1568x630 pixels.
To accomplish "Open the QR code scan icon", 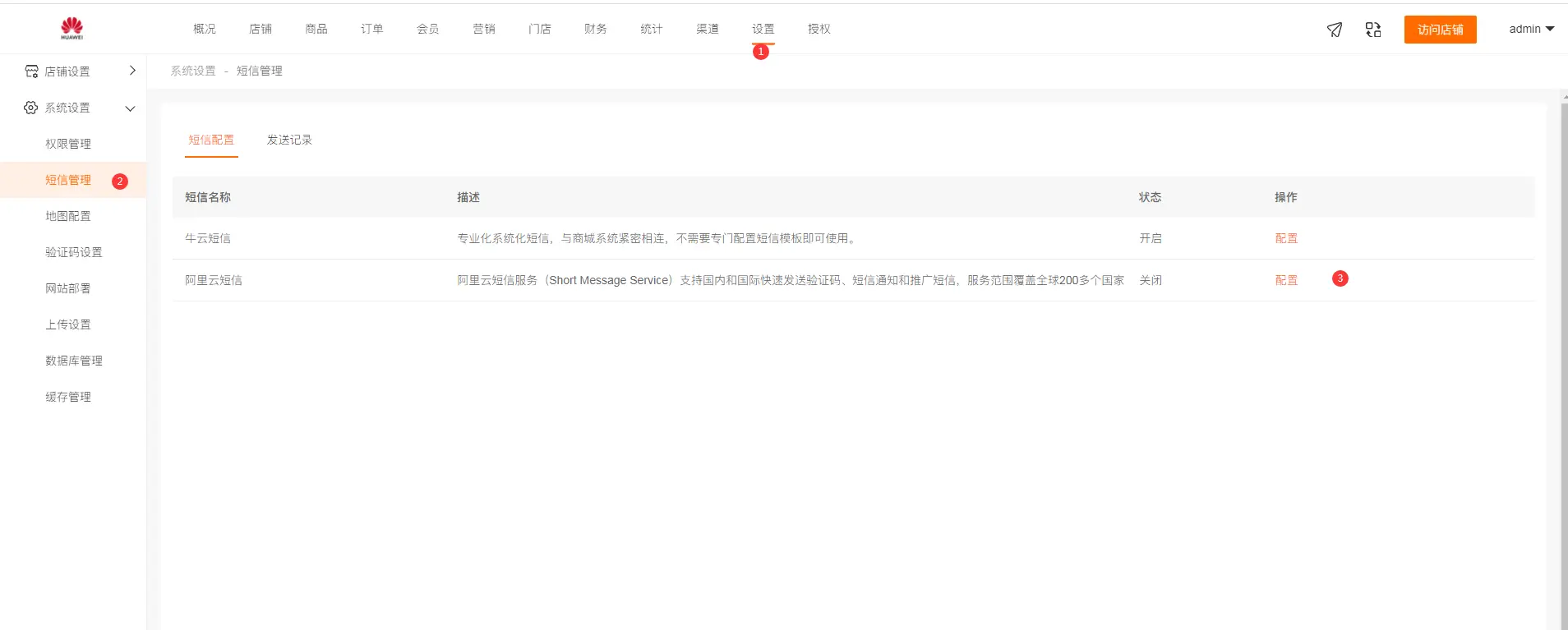I will point(1373,30).
